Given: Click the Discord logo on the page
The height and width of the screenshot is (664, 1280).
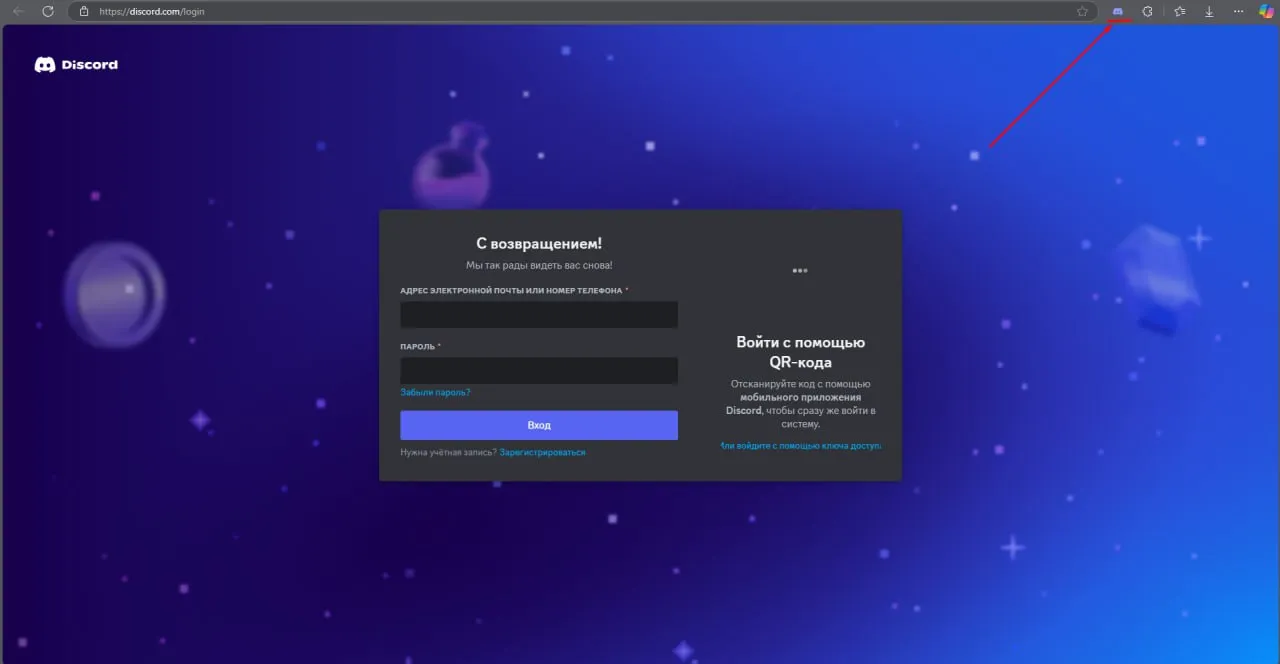Looking at the screenshot, I should 76,65.
